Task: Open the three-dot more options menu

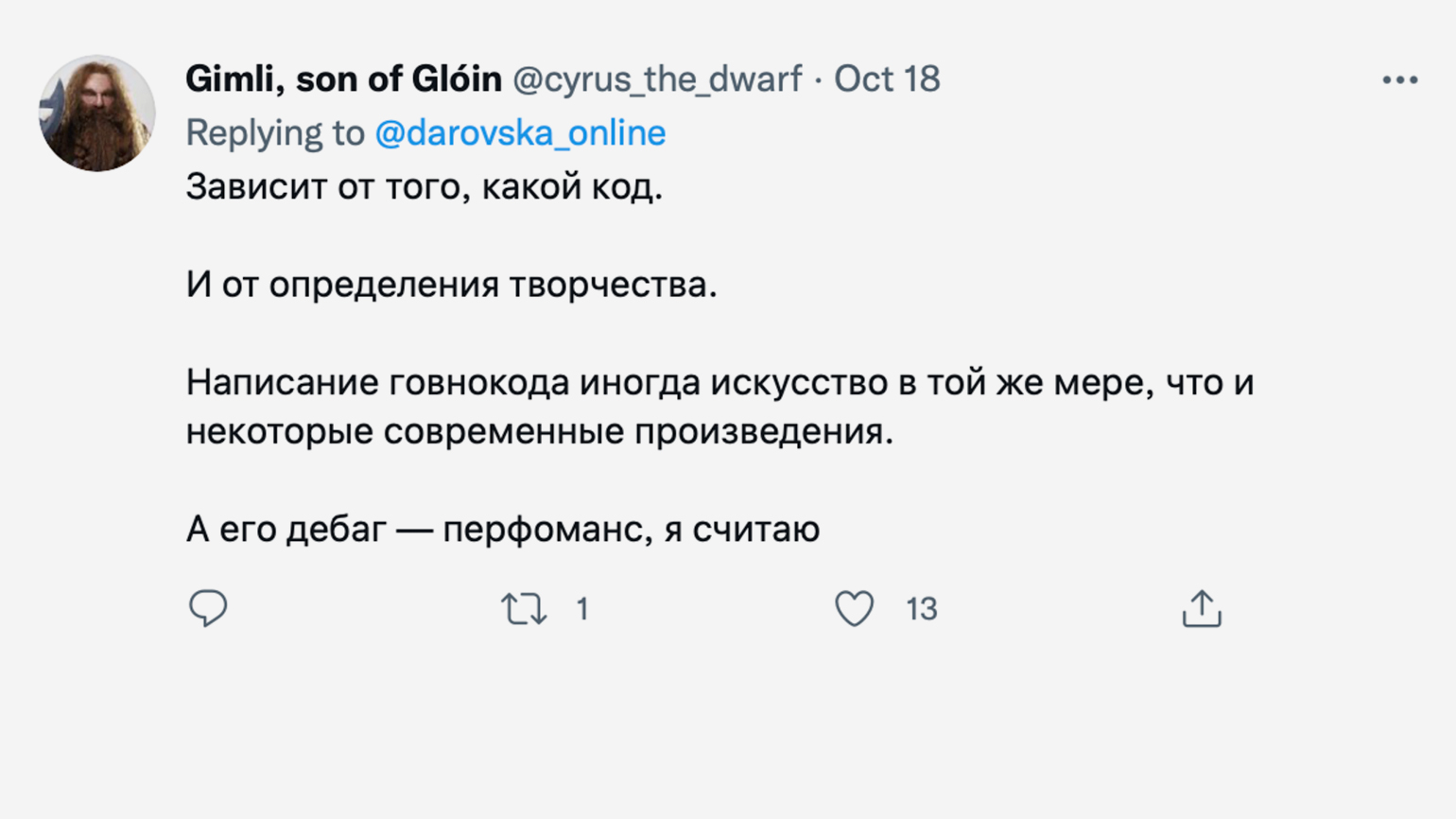Action: pyautogui.click(x=1399, y=80)
